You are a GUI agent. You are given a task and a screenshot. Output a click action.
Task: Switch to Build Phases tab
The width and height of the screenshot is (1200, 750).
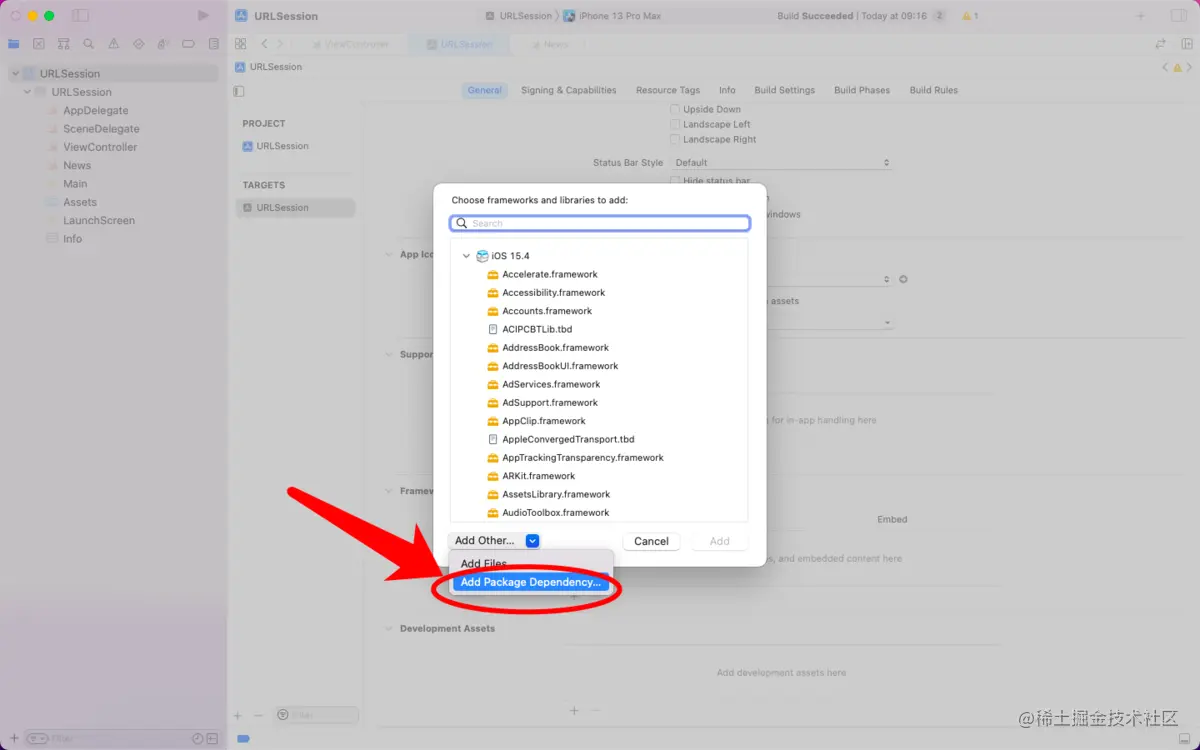click(x=862, y=90)
